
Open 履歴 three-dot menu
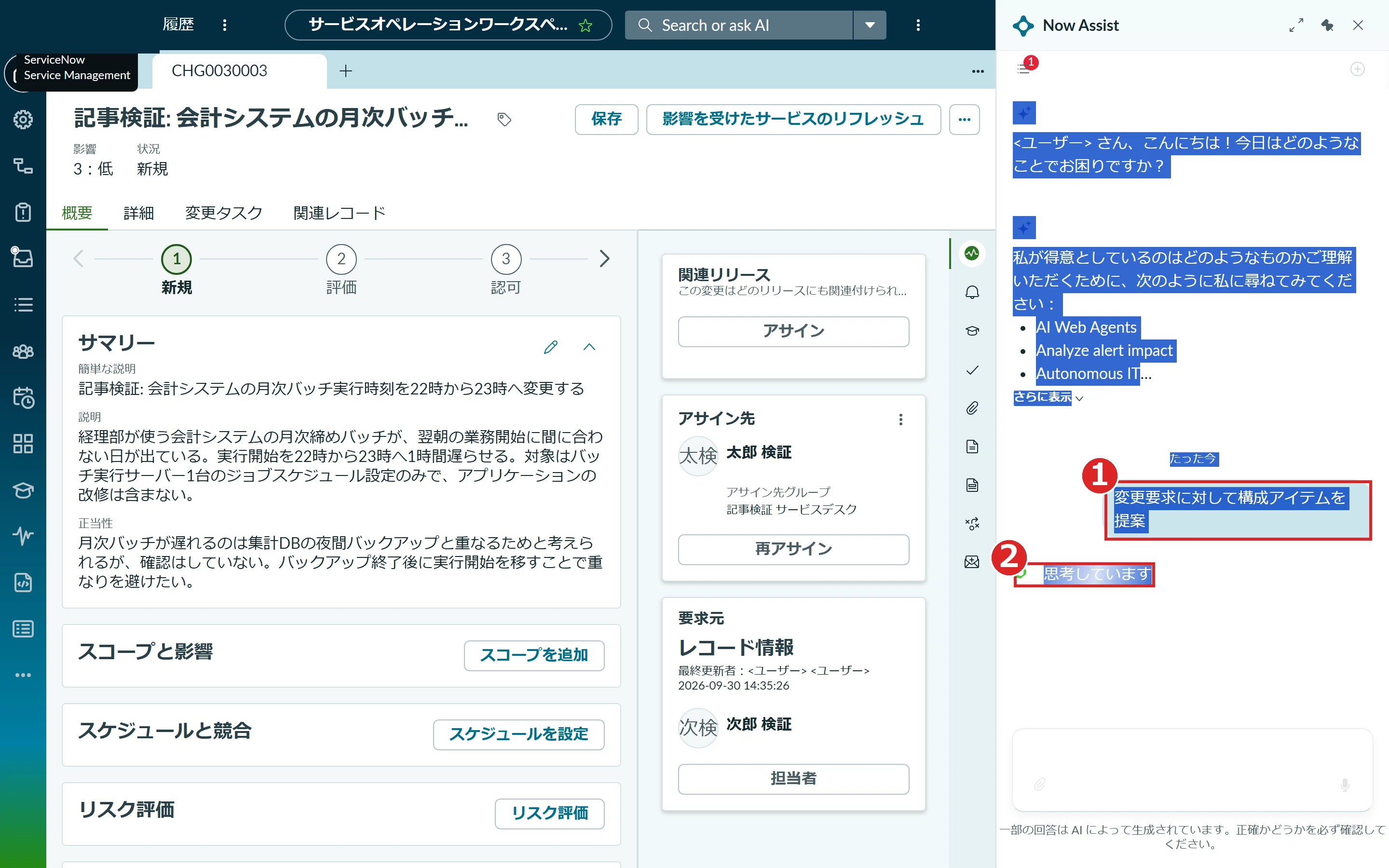tap(224, 25)
